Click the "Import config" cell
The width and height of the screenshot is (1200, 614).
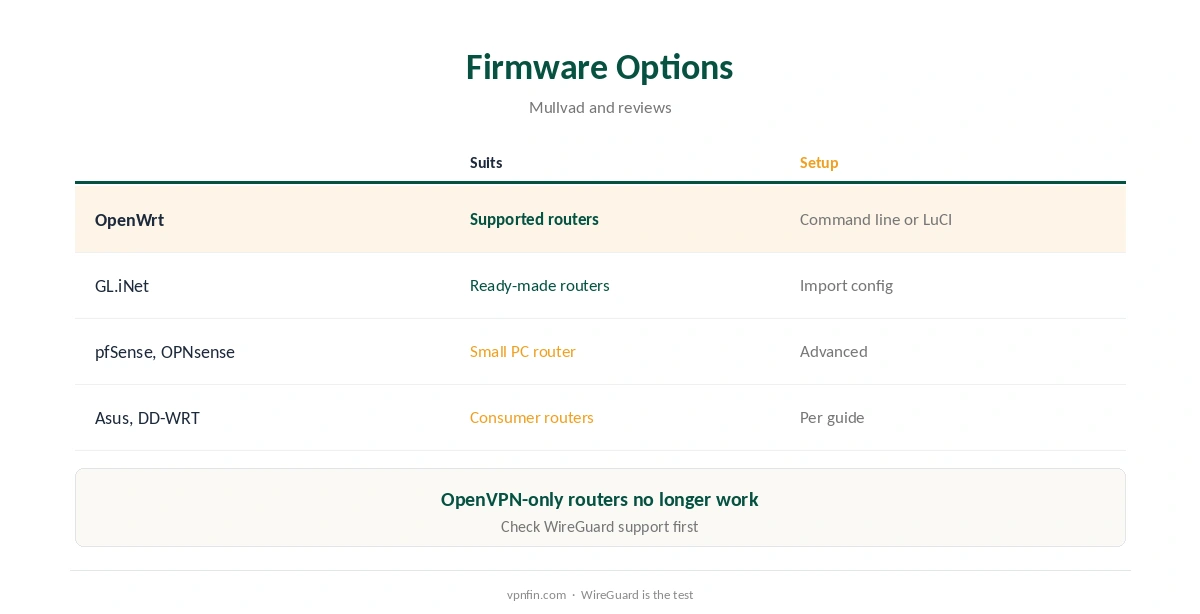(846, 285)
